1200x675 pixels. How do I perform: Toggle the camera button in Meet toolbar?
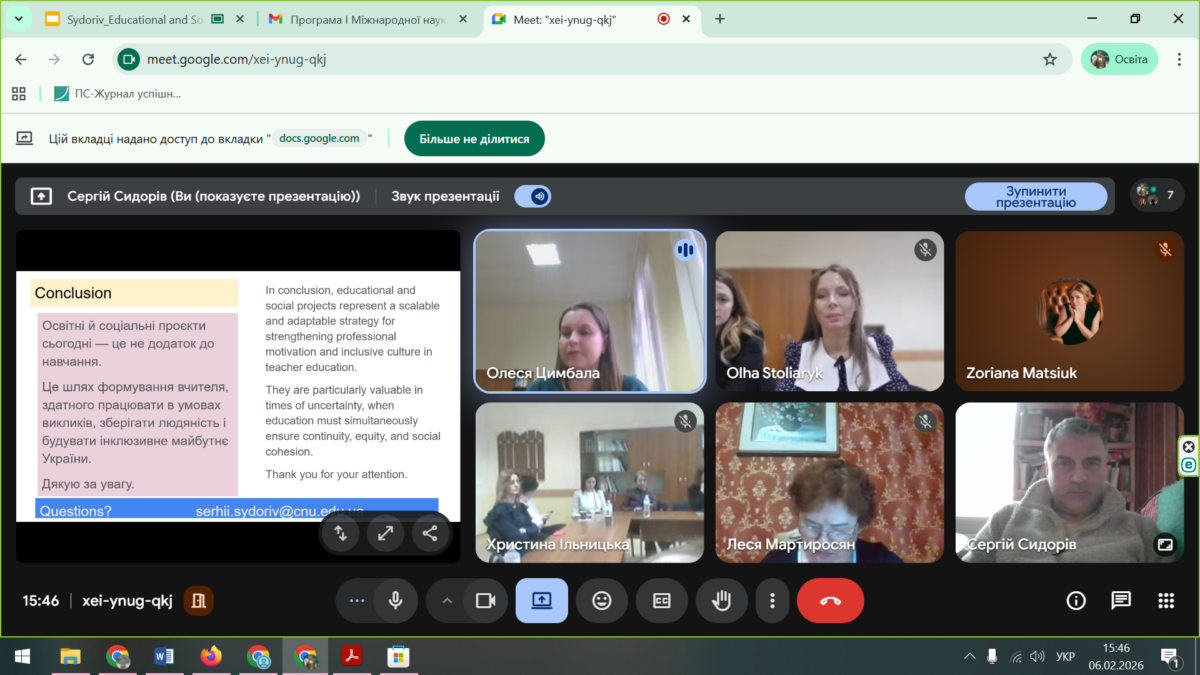click(486, 600)
